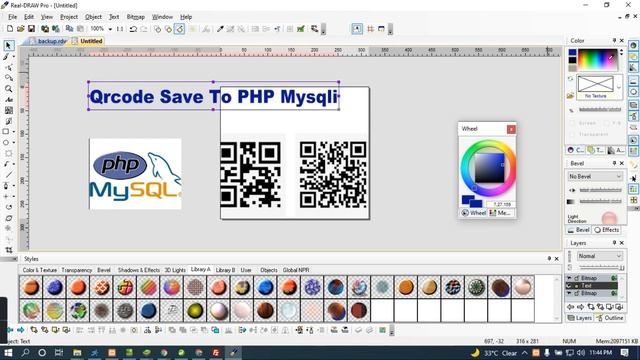Open the Bitmap menu
Image resolution: width=640 pixels, height=360 pixels.
click(136, 17)
